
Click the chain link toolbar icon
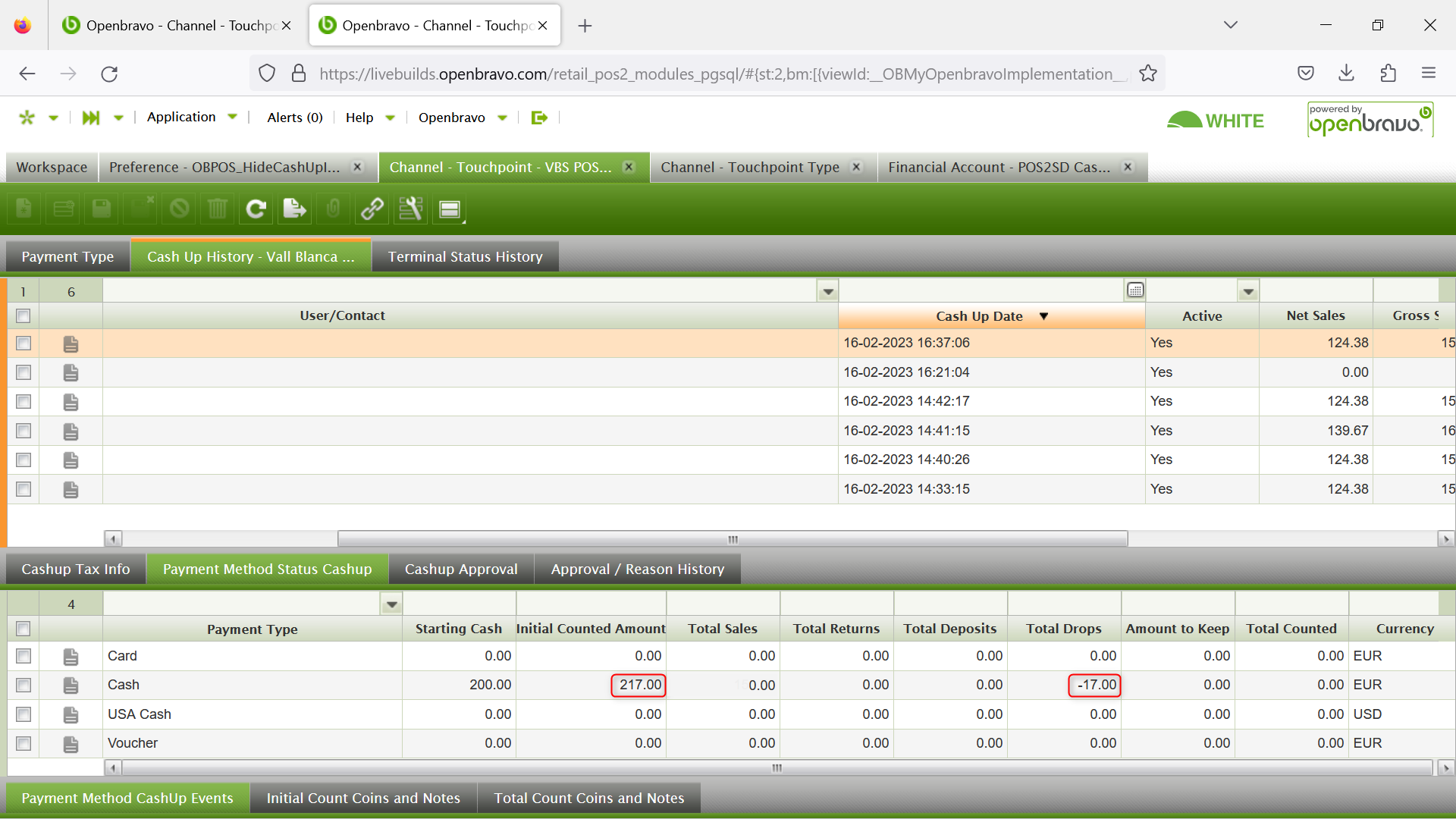[x=372, y=209]
